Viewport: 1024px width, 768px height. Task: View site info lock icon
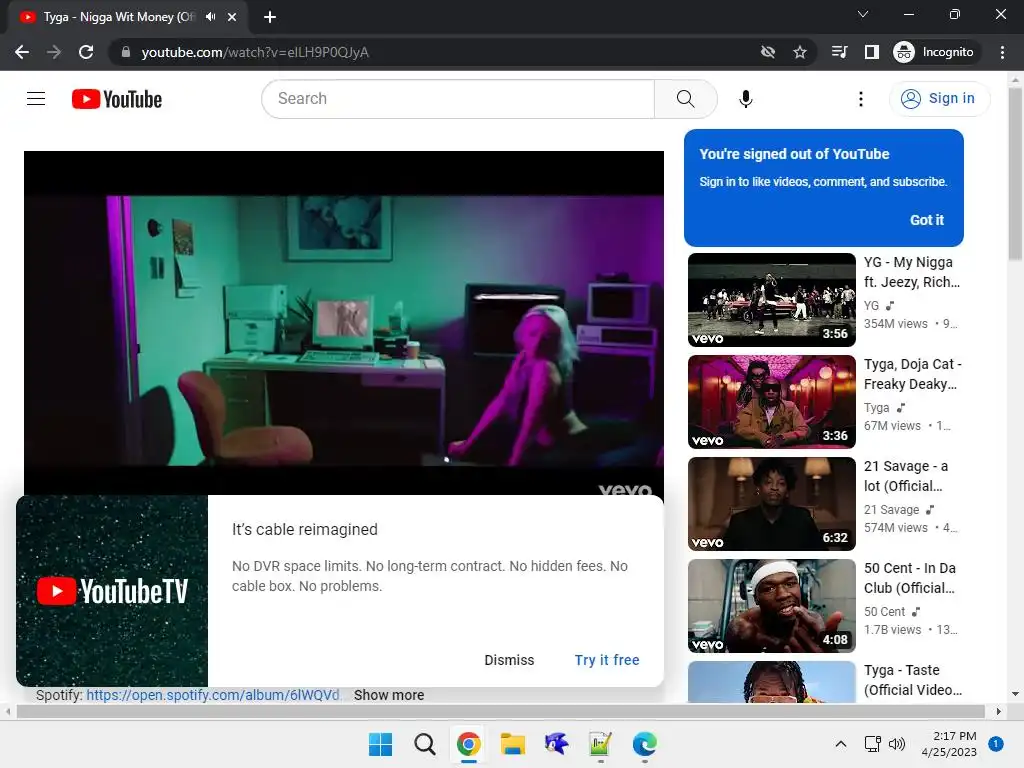click(126, 52)
